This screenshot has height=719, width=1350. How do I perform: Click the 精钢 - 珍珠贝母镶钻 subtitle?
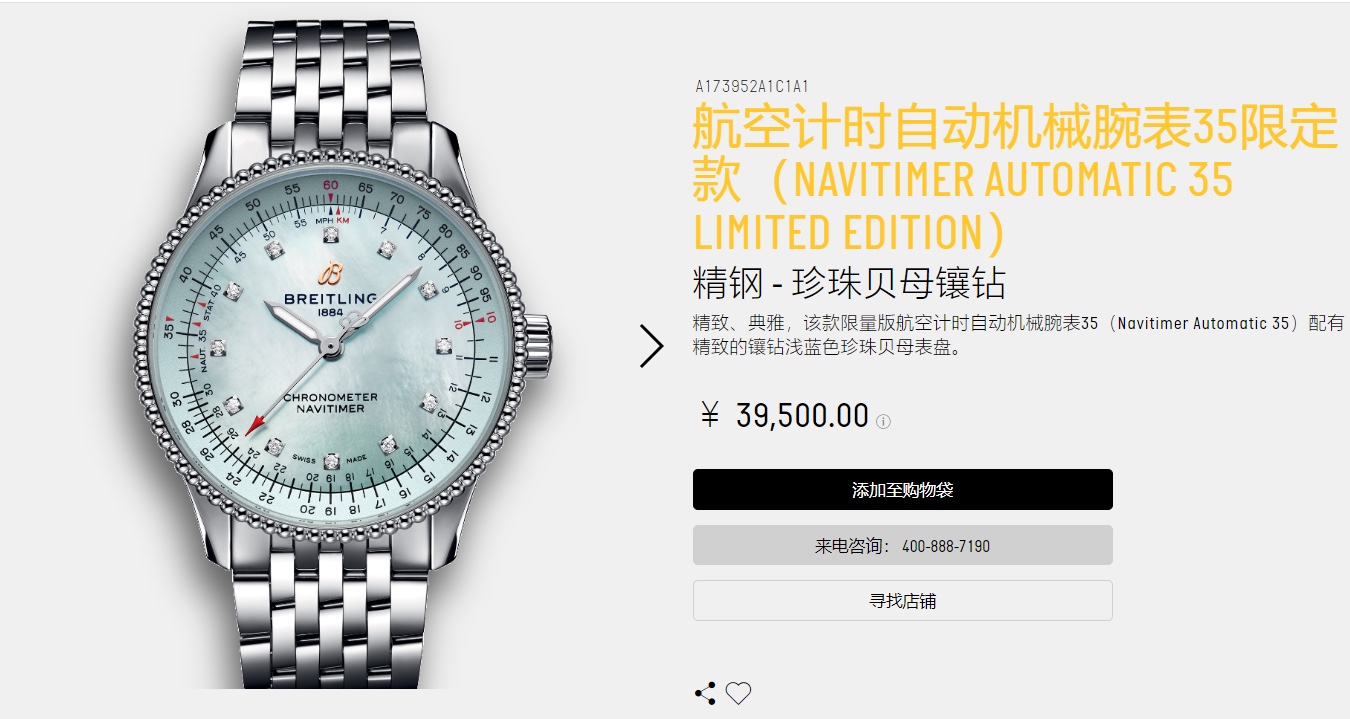pos(849,284)
